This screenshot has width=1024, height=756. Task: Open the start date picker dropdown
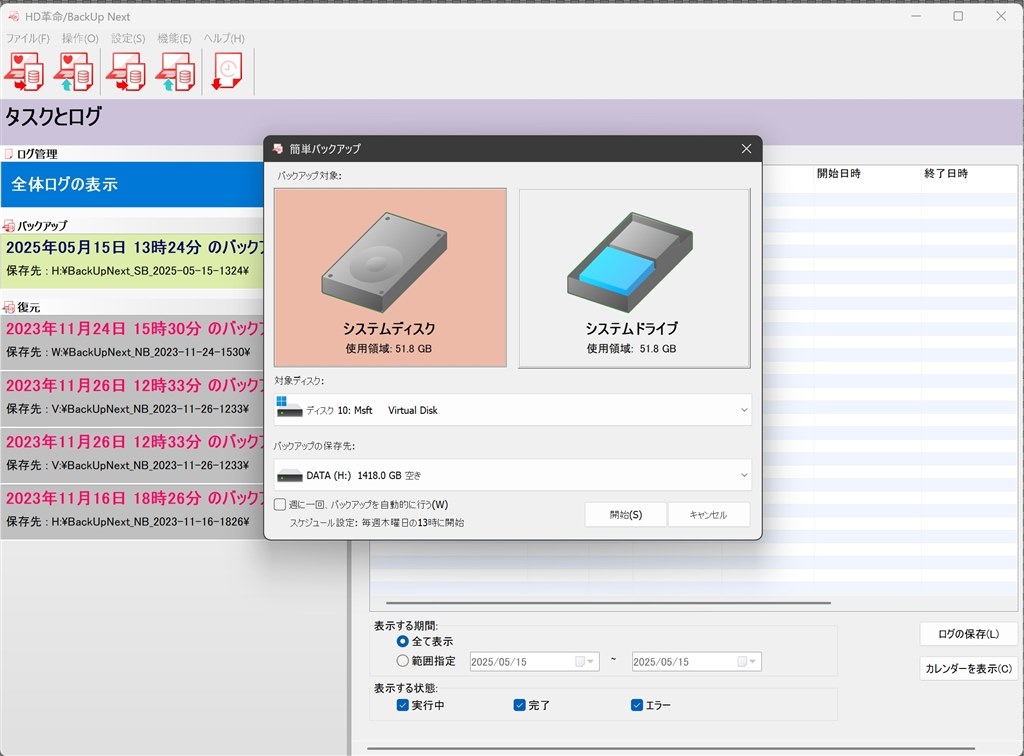(x=590, y=661)
